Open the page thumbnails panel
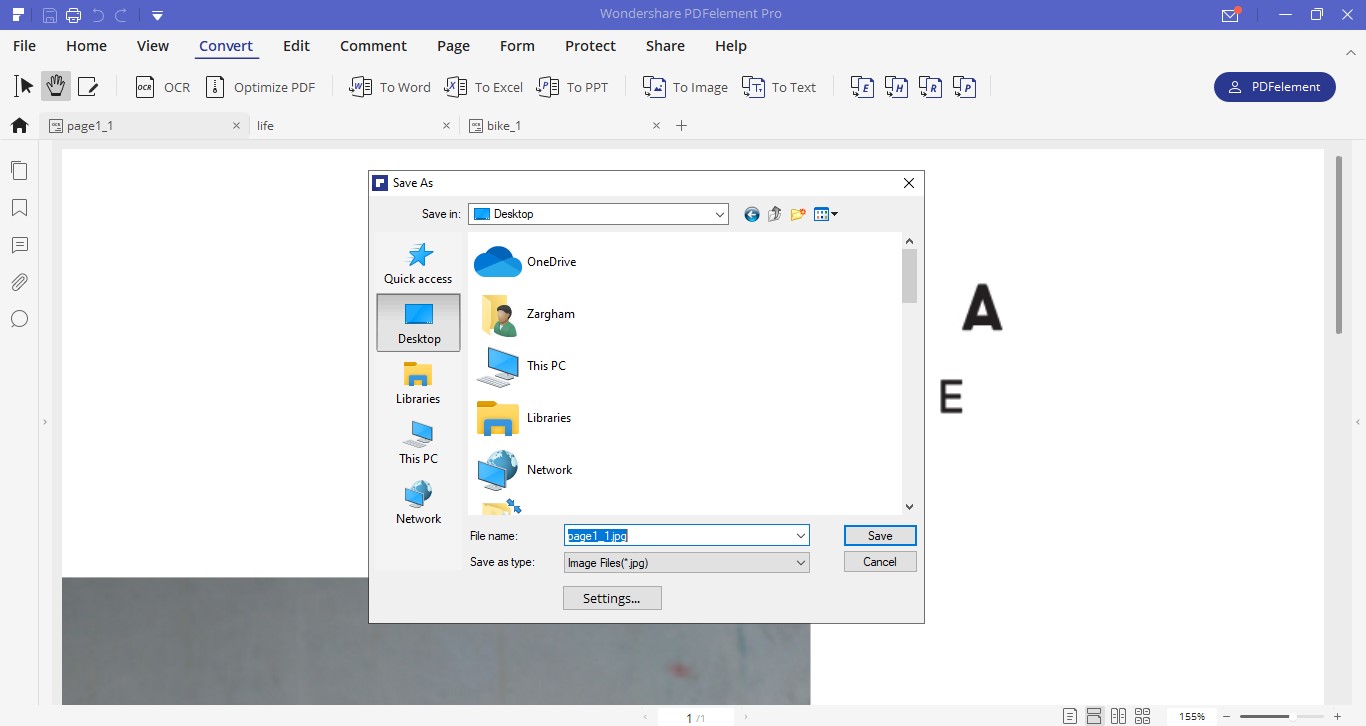The height and width of the screenshot is (726, 1366). (x=19, y=170)
